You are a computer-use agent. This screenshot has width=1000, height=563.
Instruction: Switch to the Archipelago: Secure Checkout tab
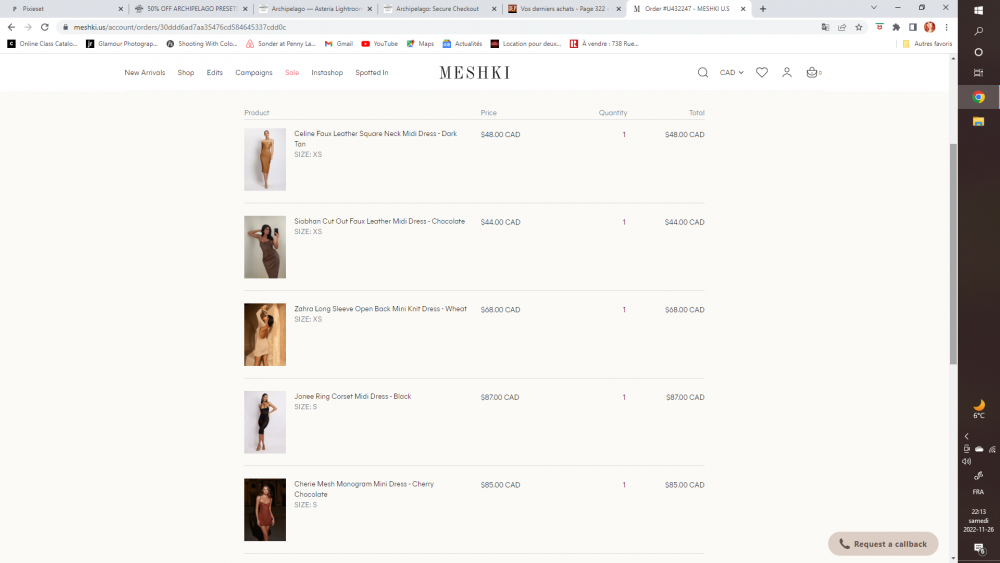coord(437,8)
